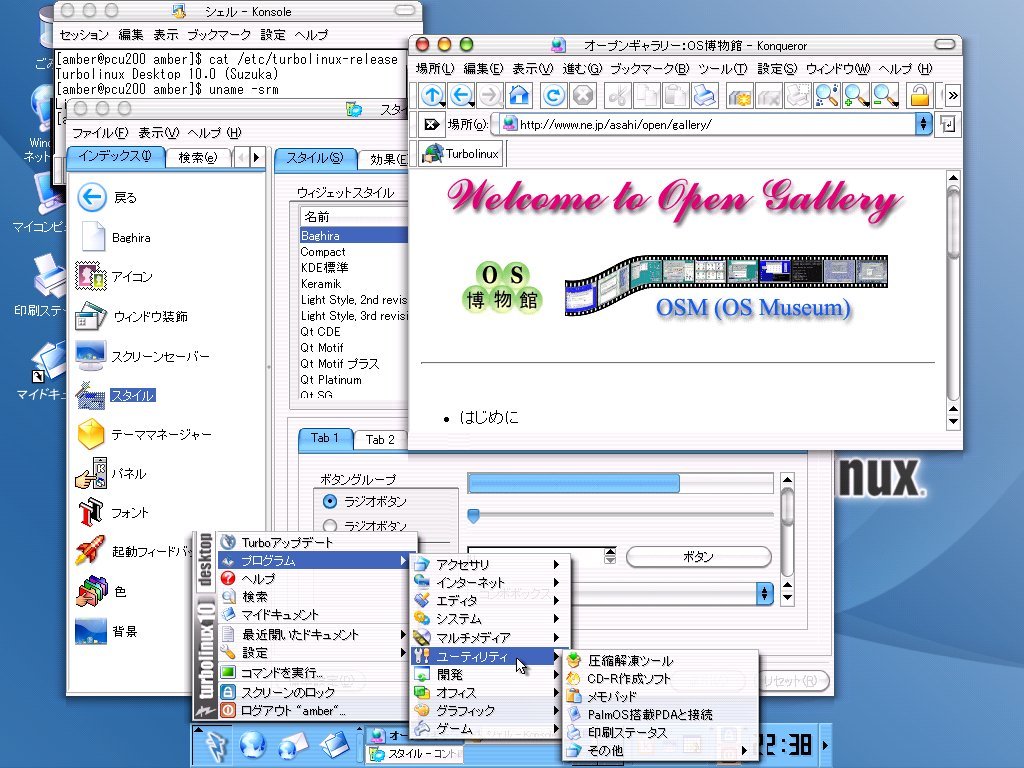The image size is (1024, 768).
Task: Click the slider handle in style preview
Action: pyautogui.click(x=473, y=516)
